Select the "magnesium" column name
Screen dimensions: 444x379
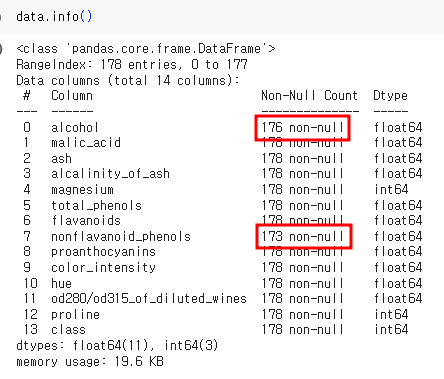coord(82,190)
